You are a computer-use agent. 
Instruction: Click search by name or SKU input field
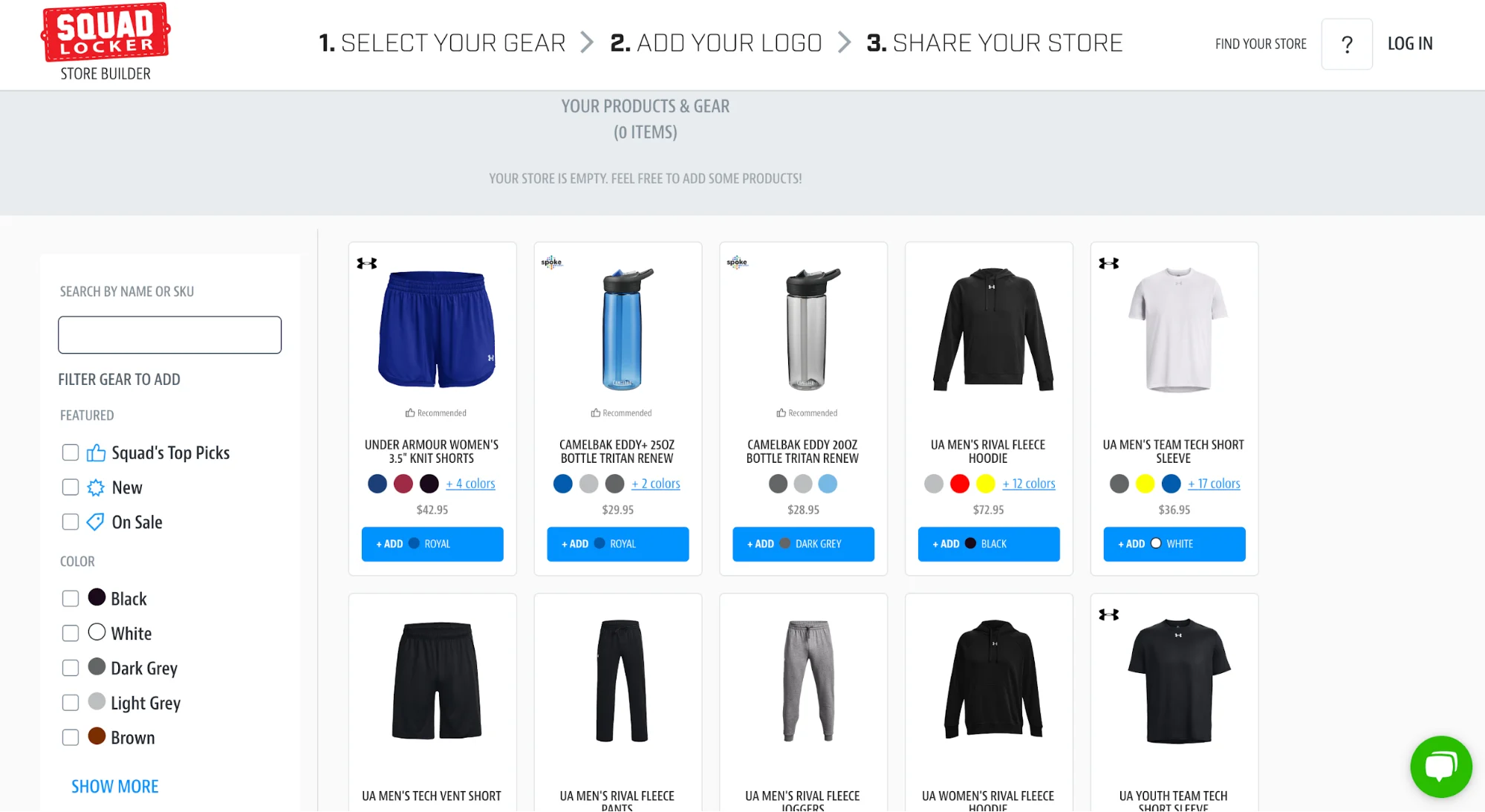click(x=169, y=334)
